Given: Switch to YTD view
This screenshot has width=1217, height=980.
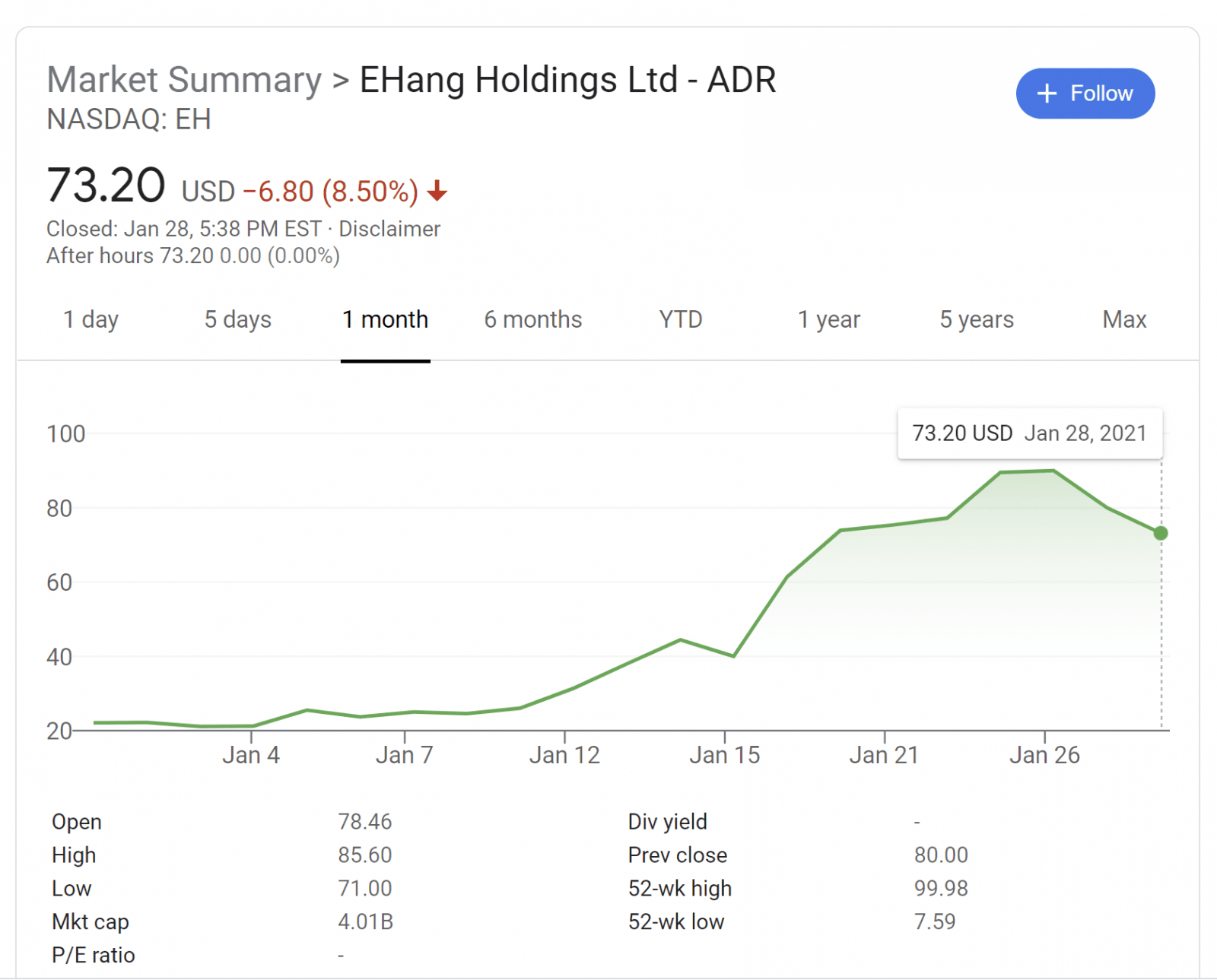Looking at the screenshot, I should tap(680, 319).
